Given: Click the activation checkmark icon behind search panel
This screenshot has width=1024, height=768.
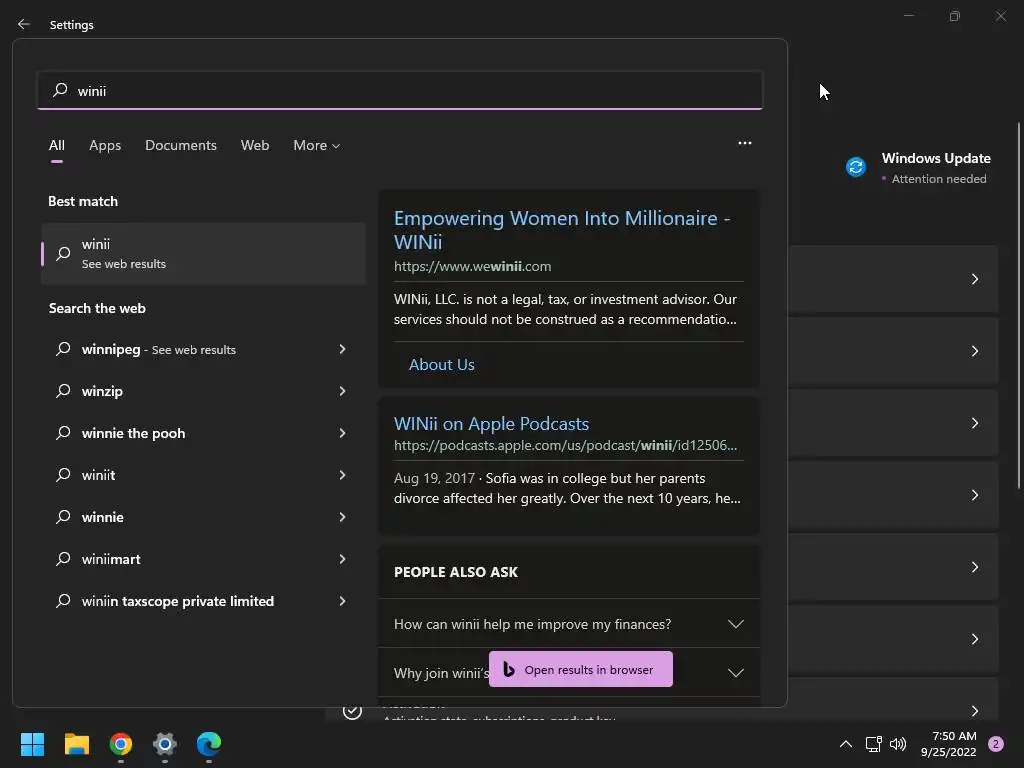Looking at the screenshot, I should pos(352,711).
